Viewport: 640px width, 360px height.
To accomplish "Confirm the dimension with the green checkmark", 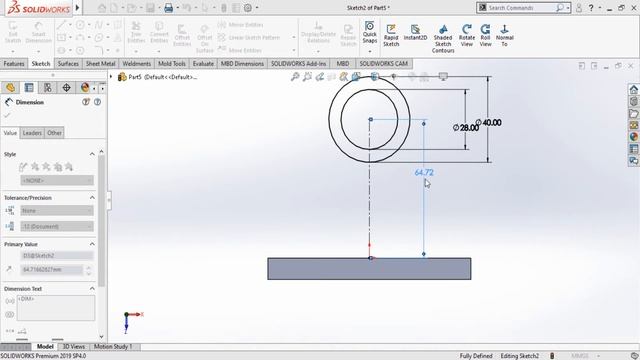I will click(7, 116).
